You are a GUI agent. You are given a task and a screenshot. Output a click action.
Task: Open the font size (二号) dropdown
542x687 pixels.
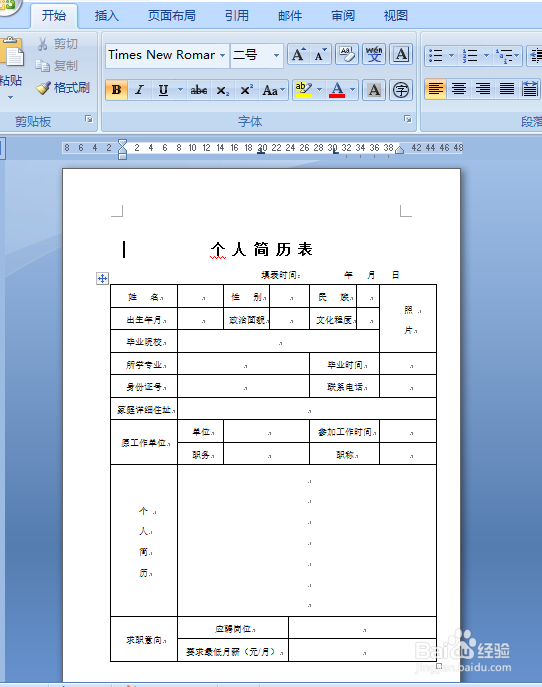point(276,55)
